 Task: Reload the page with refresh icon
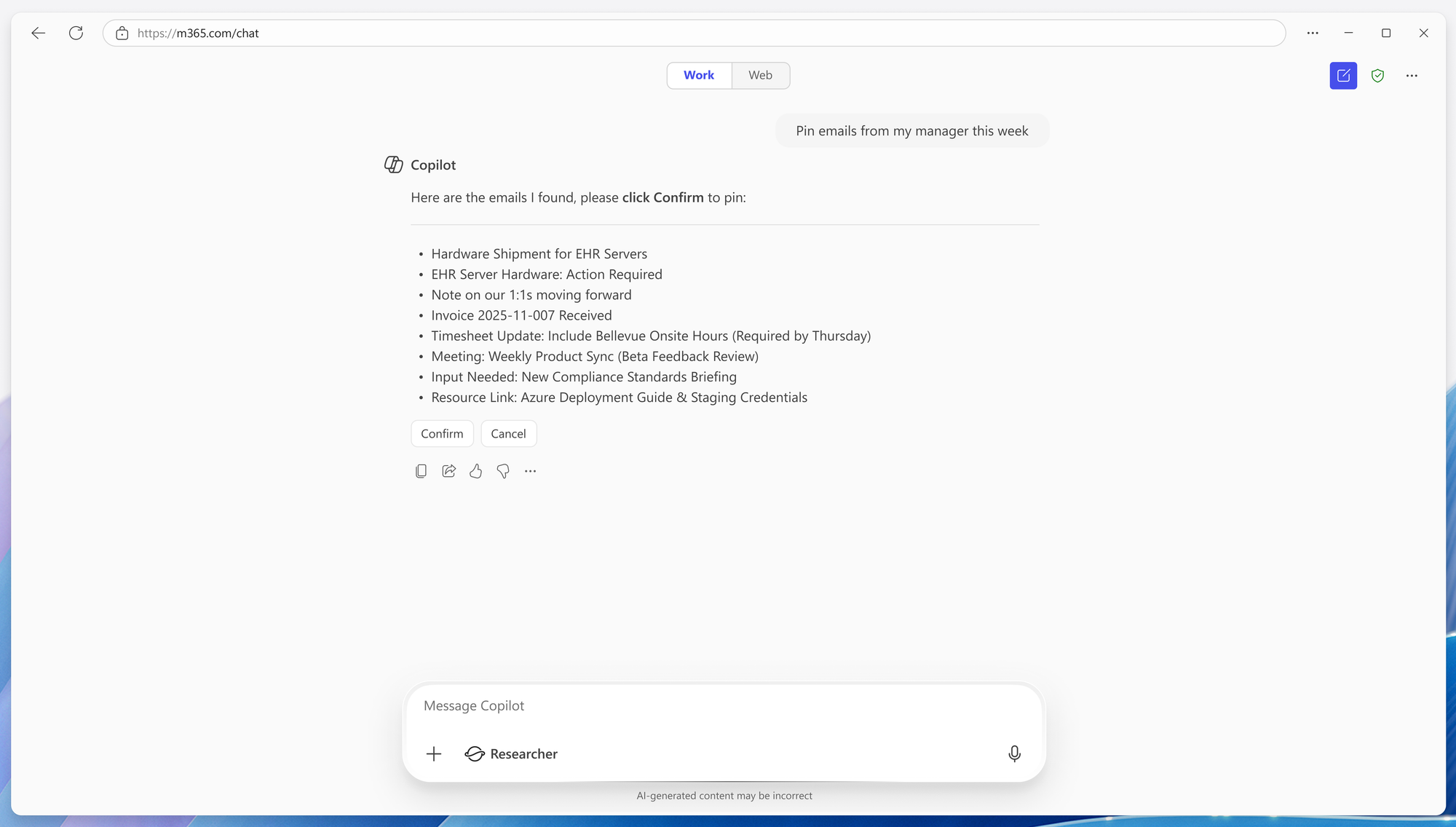click(76, 33)
